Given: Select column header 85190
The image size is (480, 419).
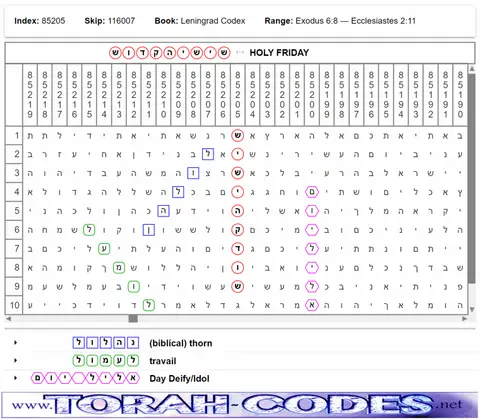Looking at the screenshot, I should point(460,95).
